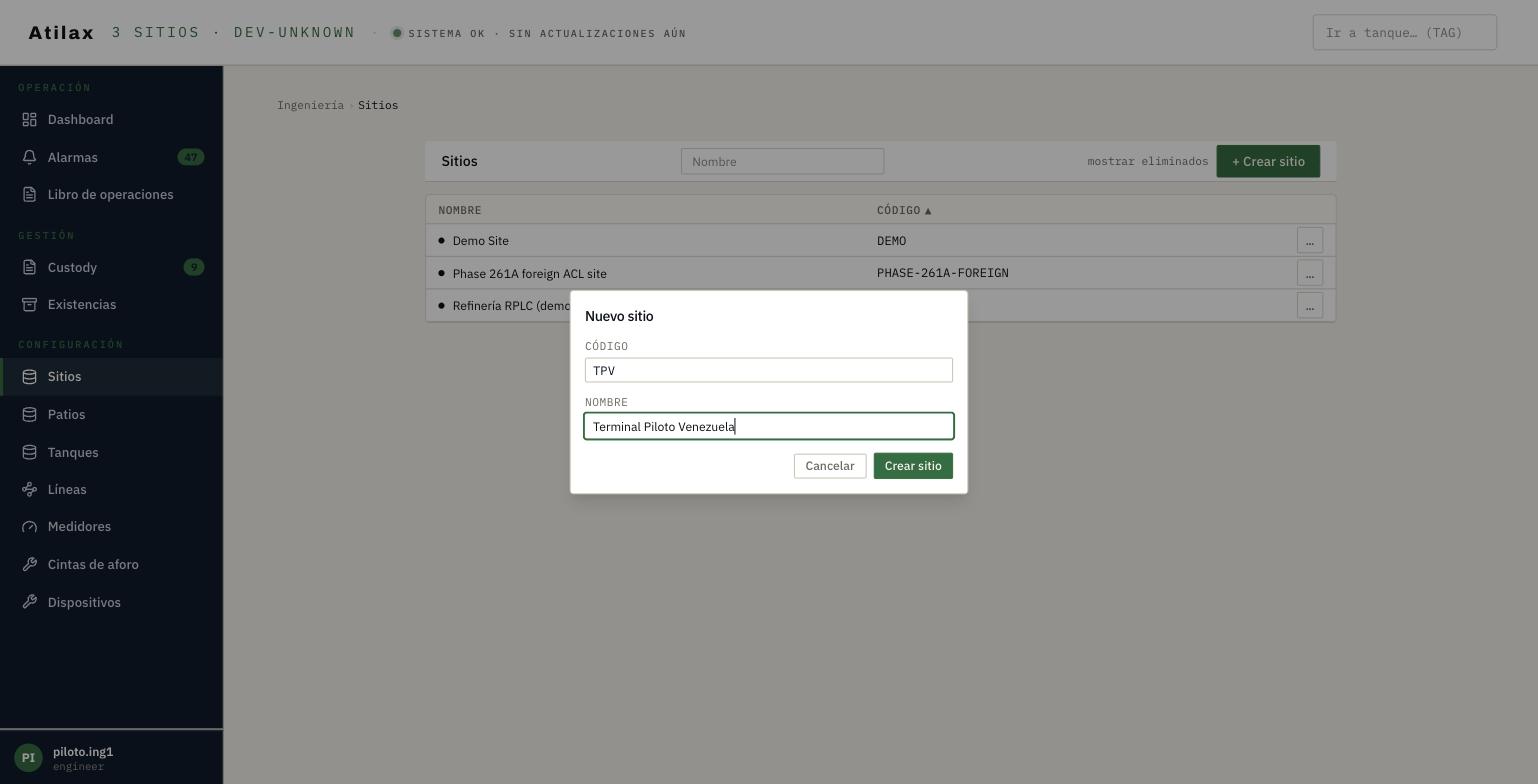The height and width of the screenshot is (784, 1538).
Task: Click the piloto.ing1 username
Action: tap(83, 752)
